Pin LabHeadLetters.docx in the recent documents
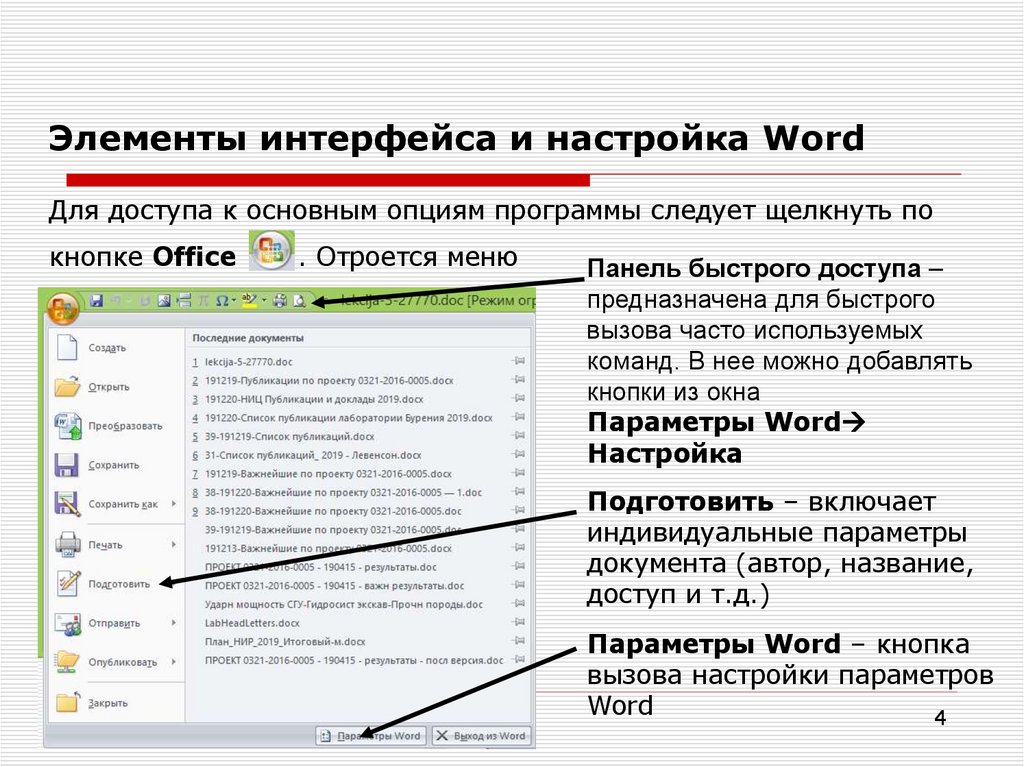The image size is (1024, 767). (x=519, y=622)
